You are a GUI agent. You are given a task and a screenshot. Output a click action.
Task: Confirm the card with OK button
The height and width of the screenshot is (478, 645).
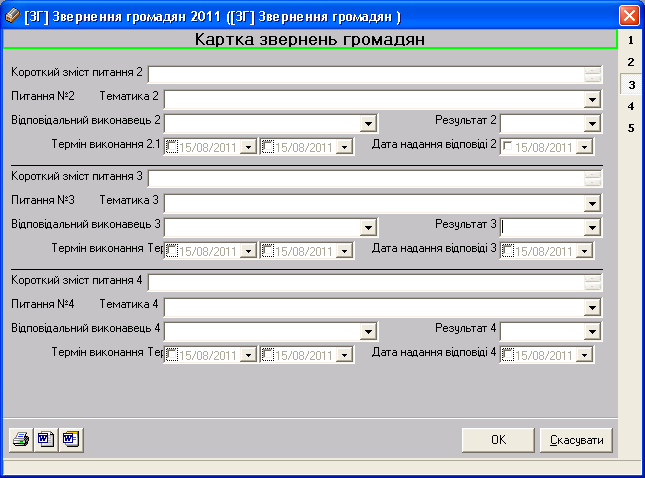[498, 440]
